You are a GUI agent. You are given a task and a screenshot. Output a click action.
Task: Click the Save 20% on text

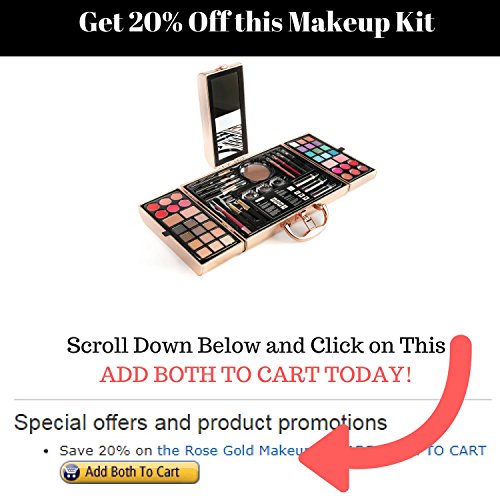[106, 450]
